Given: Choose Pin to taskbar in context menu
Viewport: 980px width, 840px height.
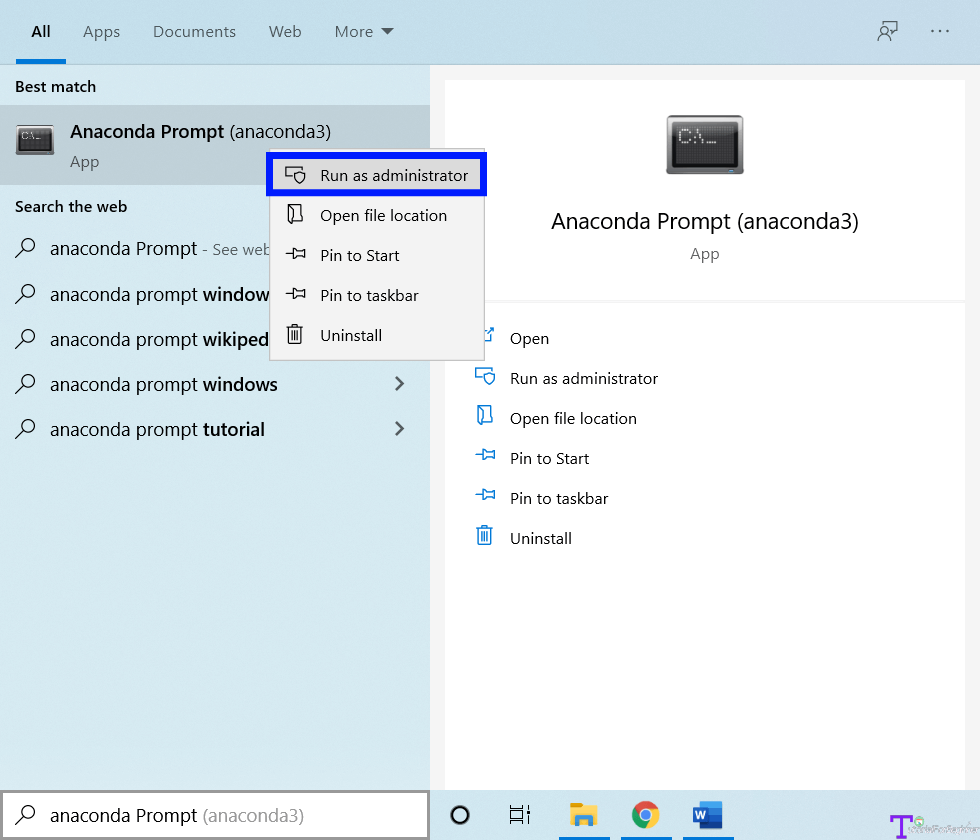Looking at the screenshot, I should 377,295.
